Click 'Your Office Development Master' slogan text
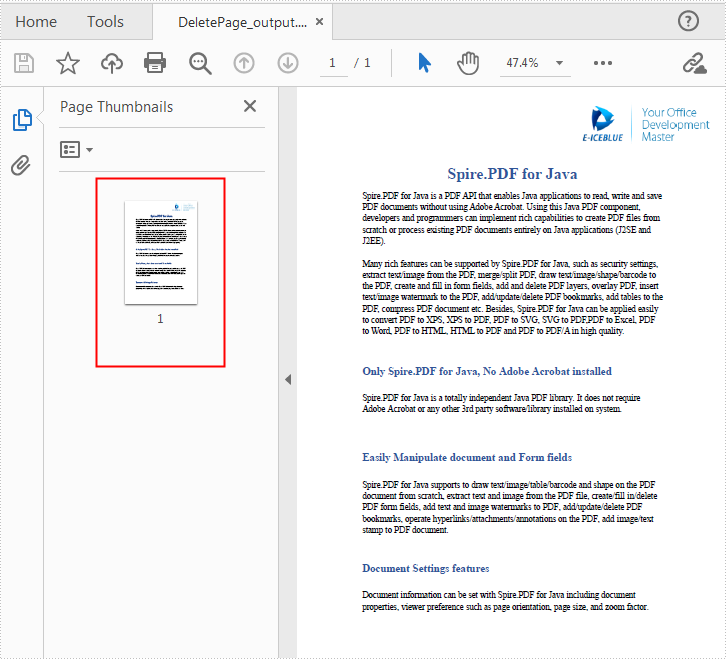This screenshot has height=659, width=726. (x=675, y=125)
